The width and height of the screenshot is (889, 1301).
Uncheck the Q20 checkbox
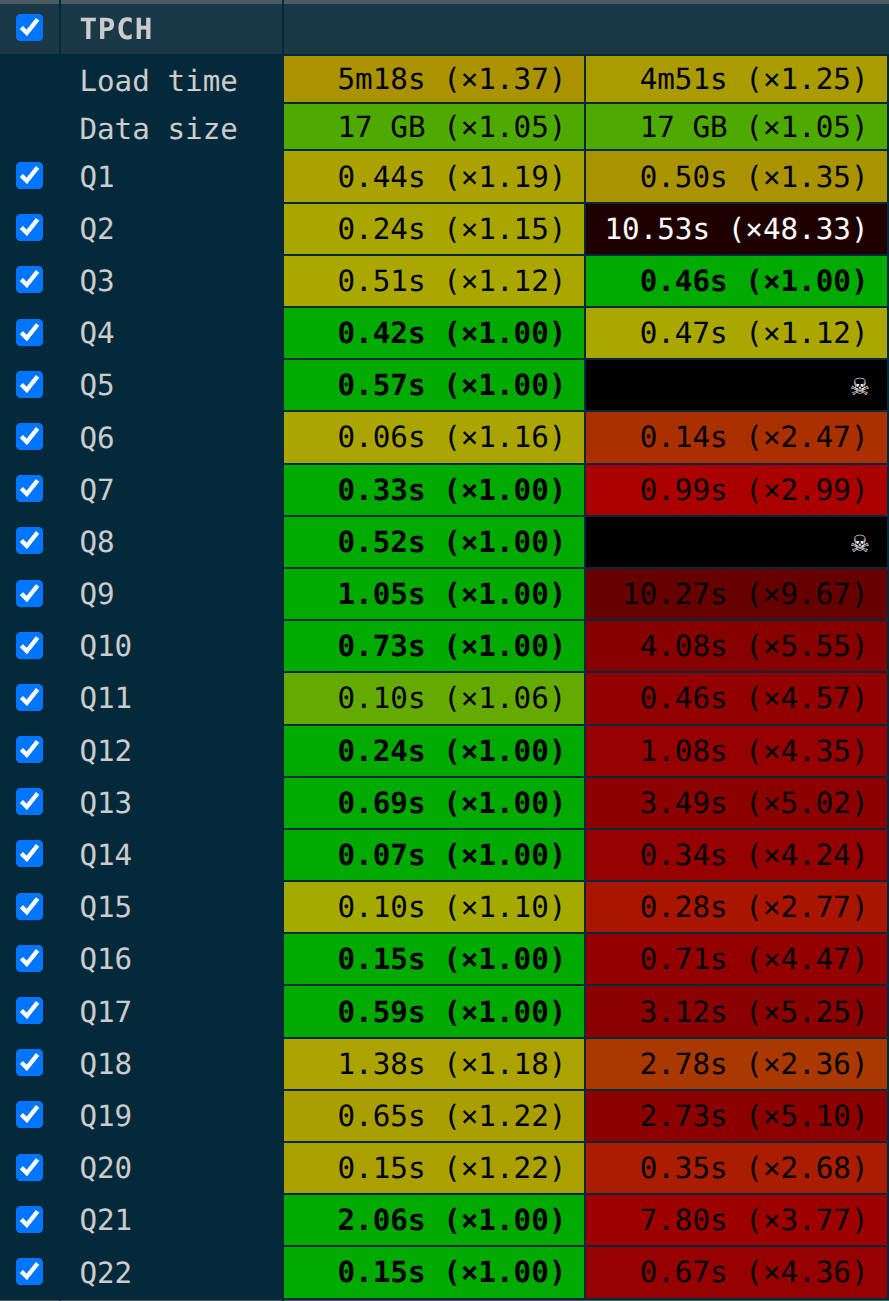30,1167
